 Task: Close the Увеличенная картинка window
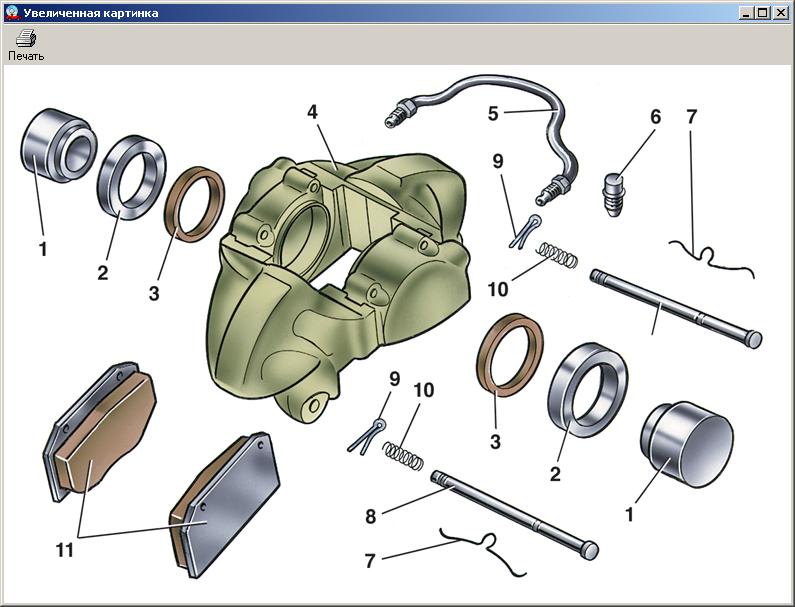pyautogui.click(x=780, y=13)
